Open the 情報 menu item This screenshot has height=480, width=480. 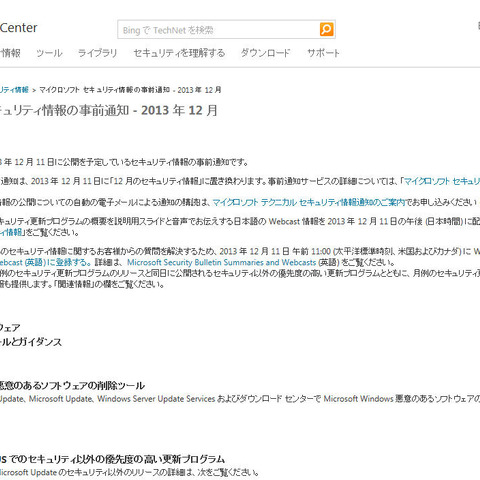(x=10, y=53)
